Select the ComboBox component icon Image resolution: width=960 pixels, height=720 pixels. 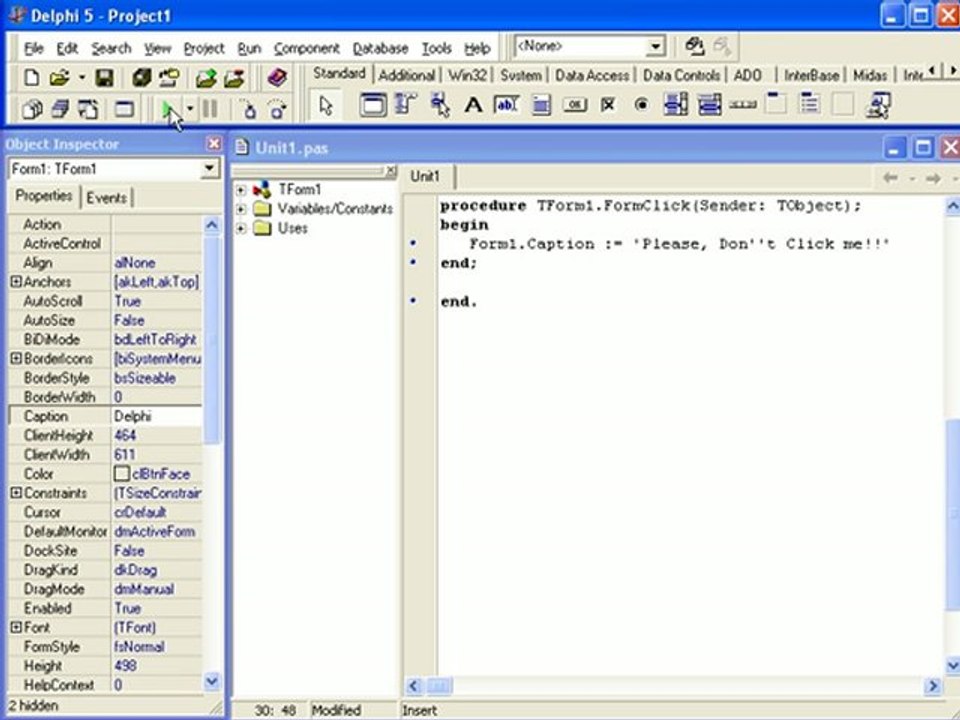[709, 105]
